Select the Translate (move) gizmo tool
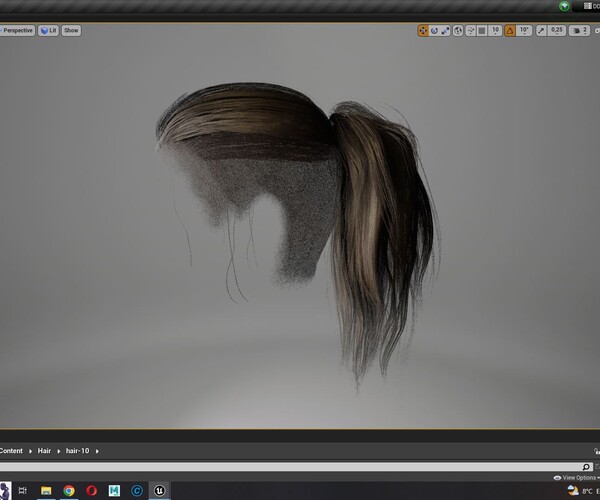600x500 pixels. (x=423, y=31)
